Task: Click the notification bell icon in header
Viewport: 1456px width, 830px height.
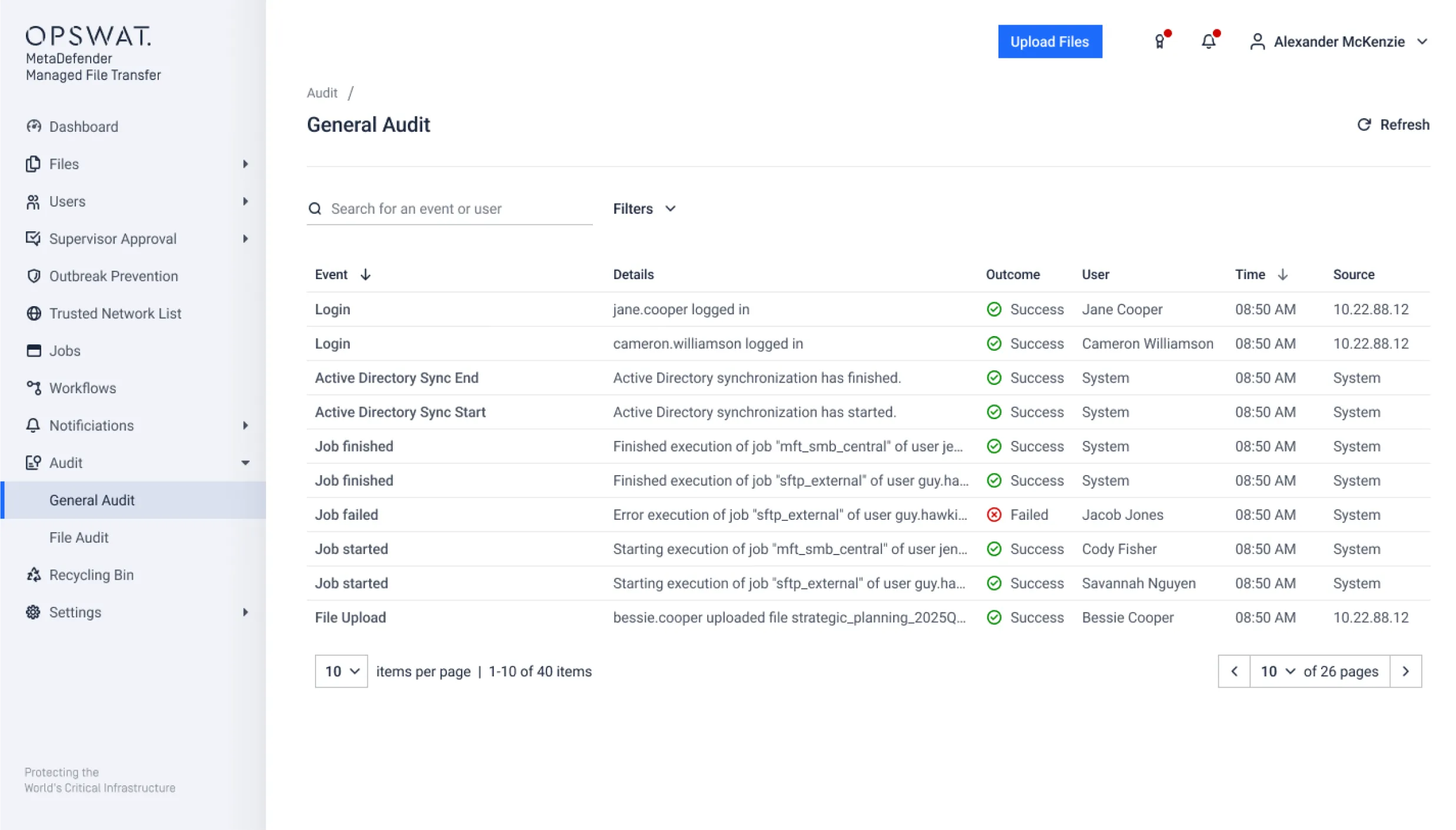Action: tap(1208, 42)
